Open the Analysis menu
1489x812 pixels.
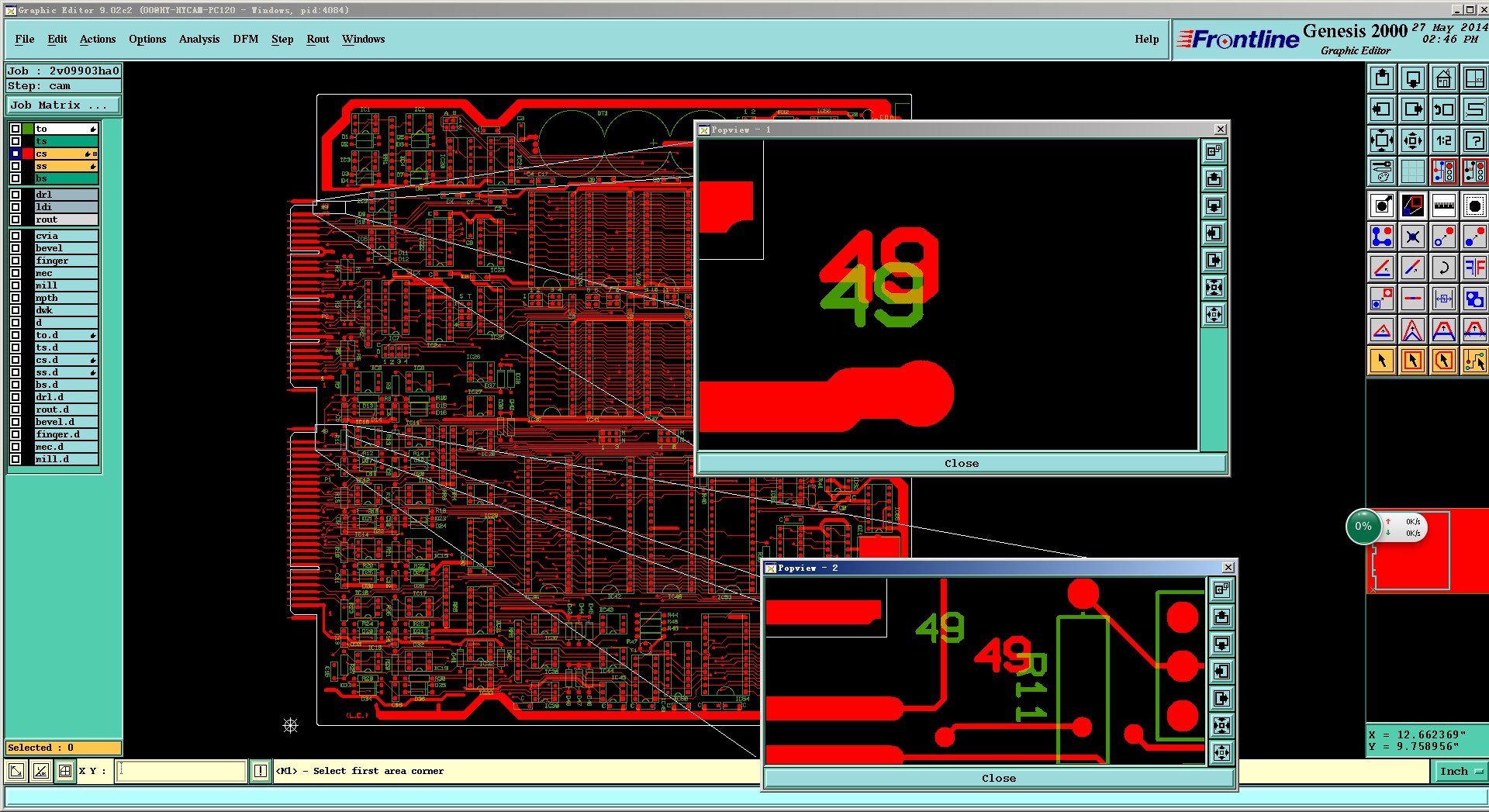tap(199, 40)
